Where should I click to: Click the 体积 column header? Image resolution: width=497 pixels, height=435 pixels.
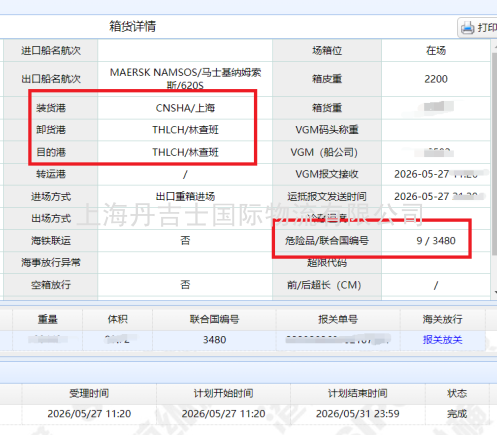(117, 319)
